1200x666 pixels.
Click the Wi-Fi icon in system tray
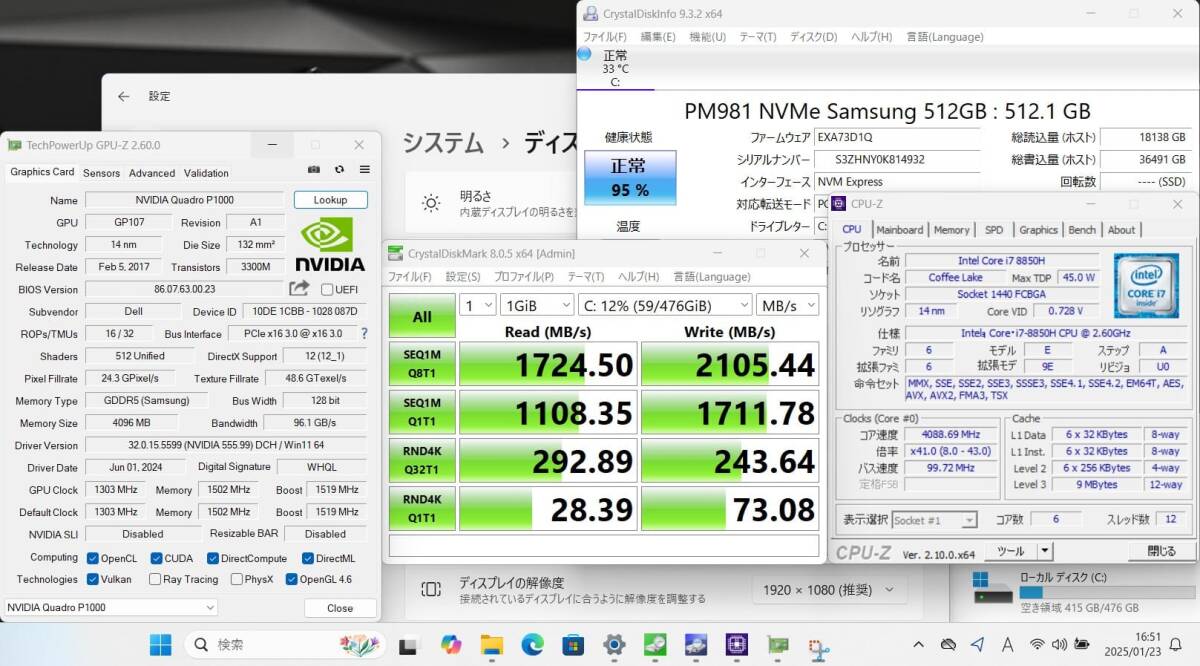(1037, 644)
